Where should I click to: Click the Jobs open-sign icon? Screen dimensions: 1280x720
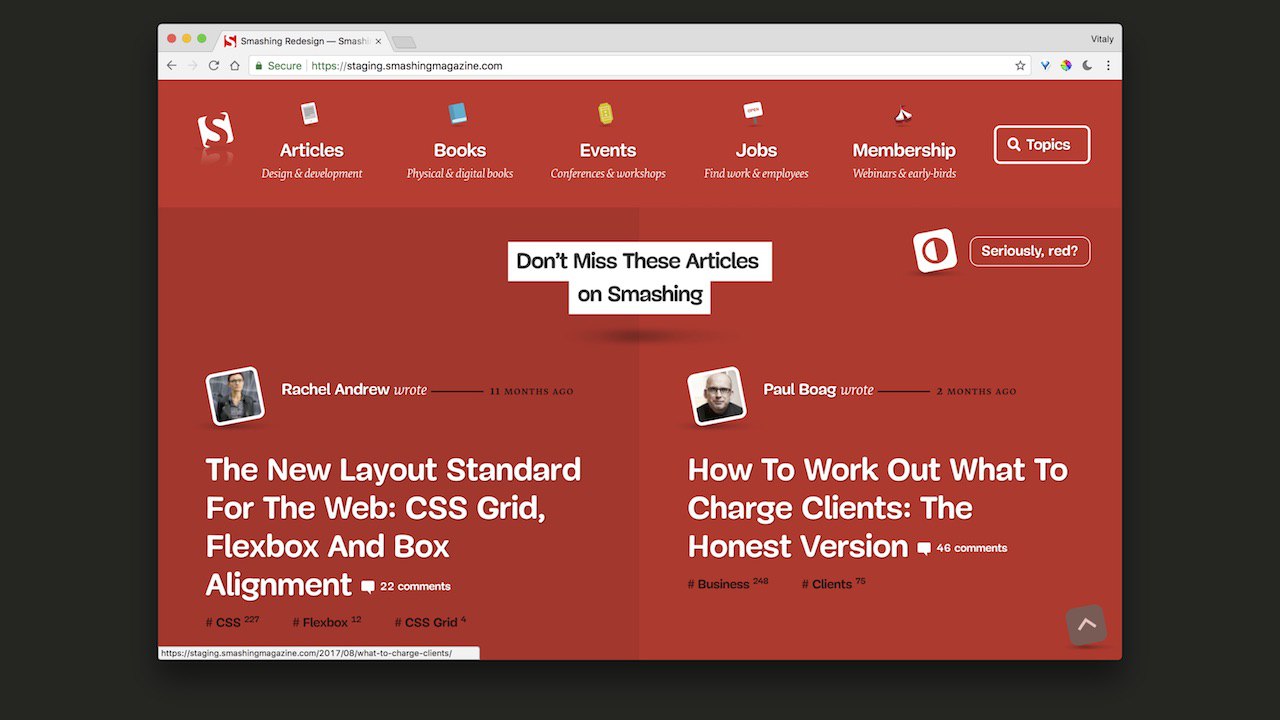point(753,111)
